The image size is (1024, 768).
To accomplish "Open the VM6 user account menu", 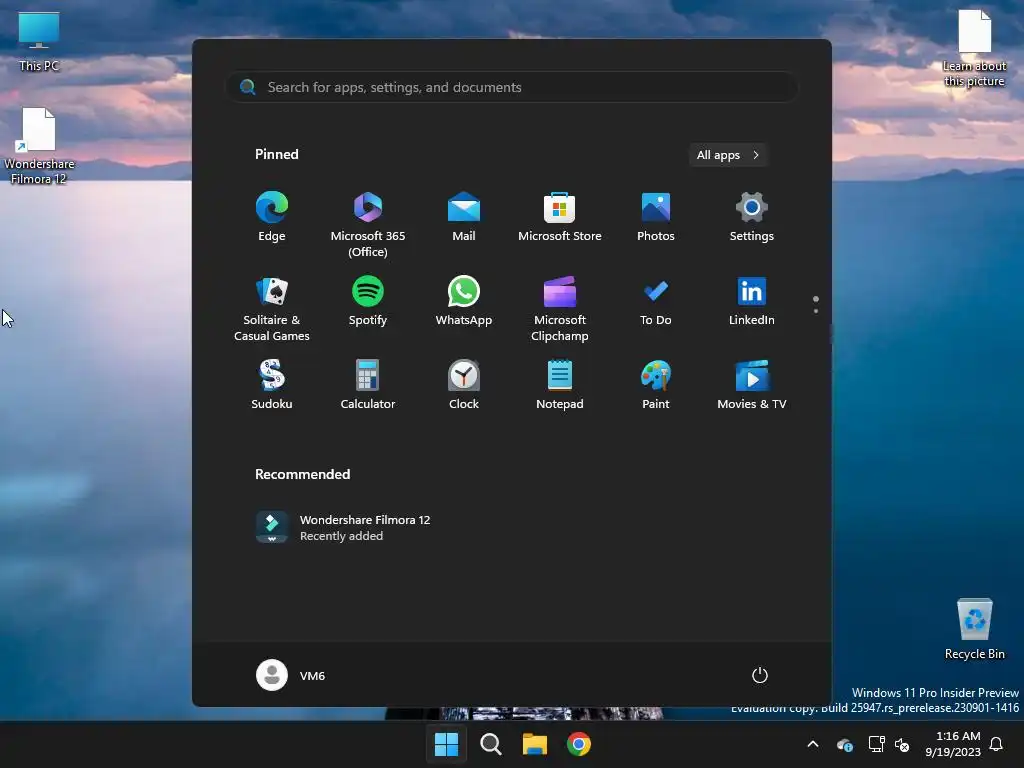I will pos(291,675).
